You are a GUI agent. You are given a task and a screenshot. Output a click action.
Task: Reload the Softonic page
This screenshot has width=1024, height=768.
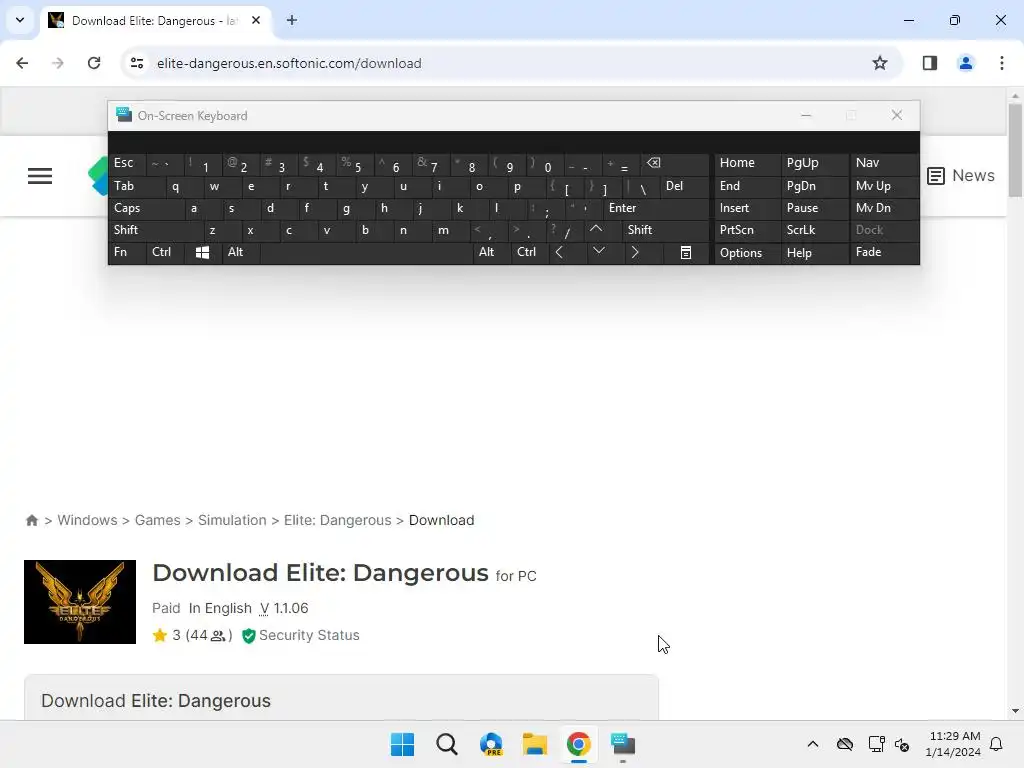tap(94, 63)
